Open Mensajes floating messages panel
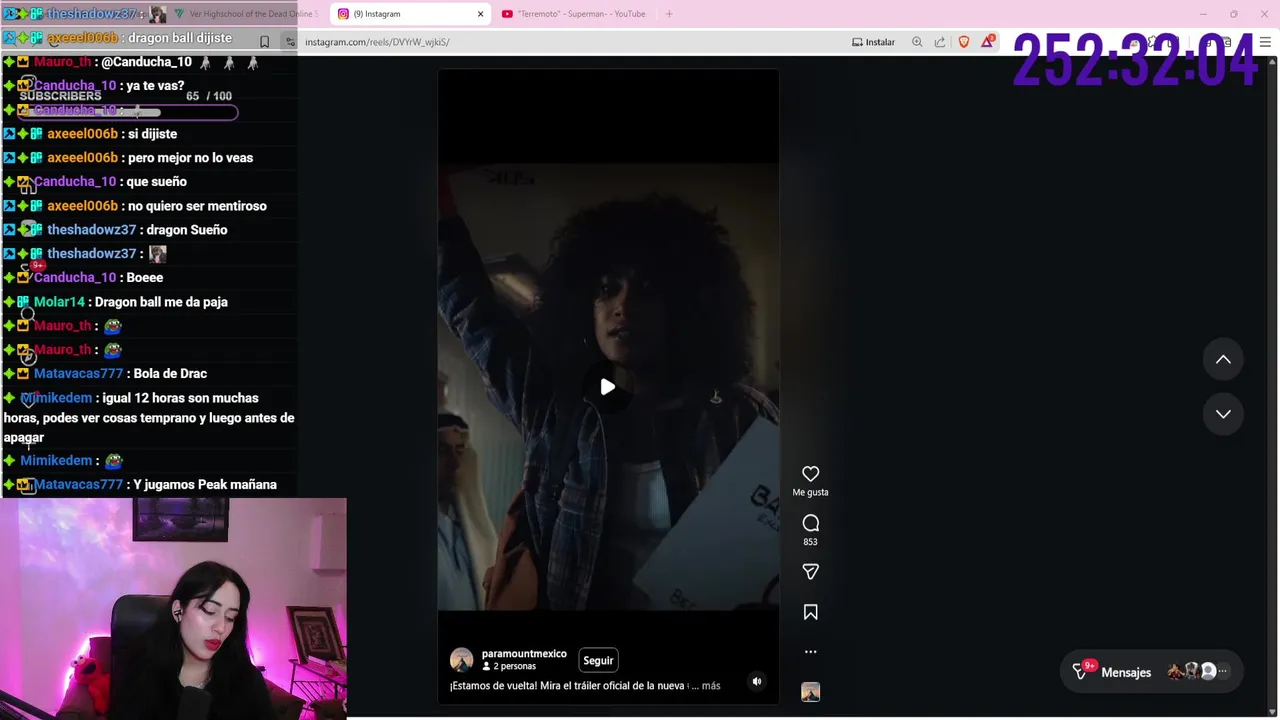 tap(1151, 672)
